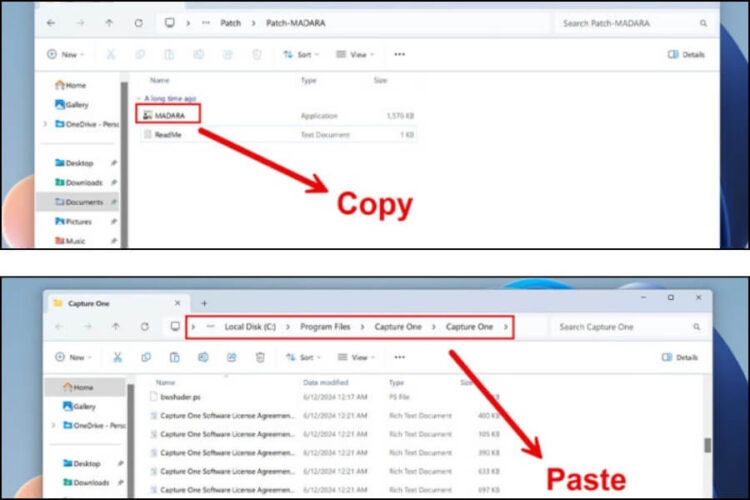Click This PC icon in Patch-MADARA address bar
Screen dimensions: 750x500
(x=169, y=23)
